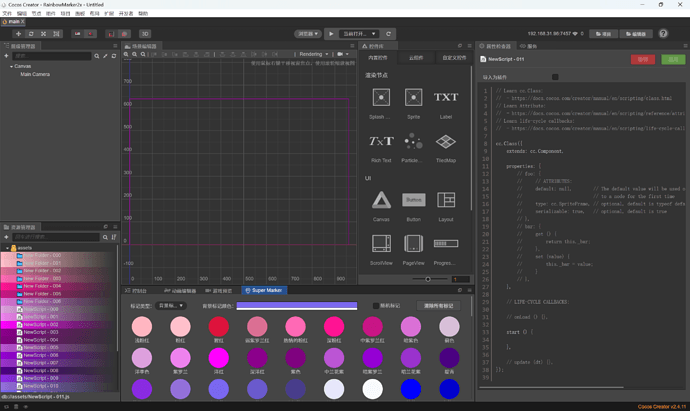690x411 pixels.
Task: Click the red cancel button for NewScript
Action: [642, 59]
